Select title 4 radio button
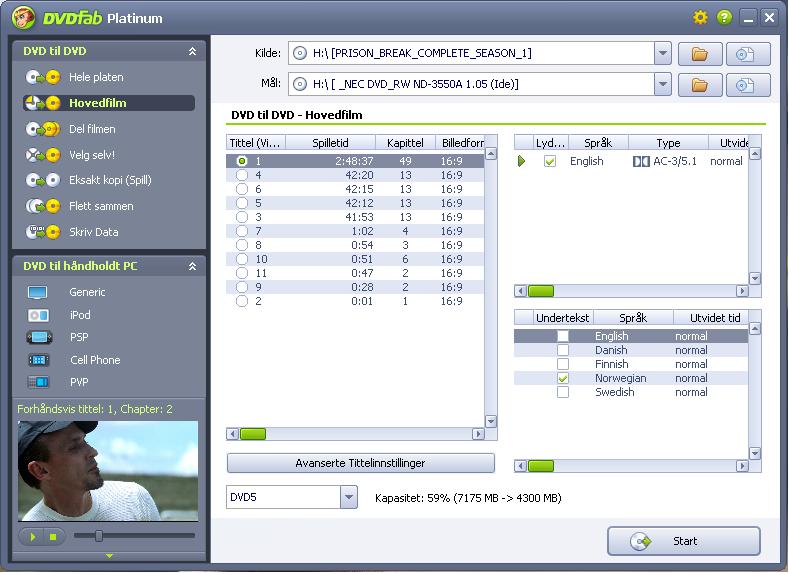The image size is (789, 574). pyautogui.click(x=242, y=175)
